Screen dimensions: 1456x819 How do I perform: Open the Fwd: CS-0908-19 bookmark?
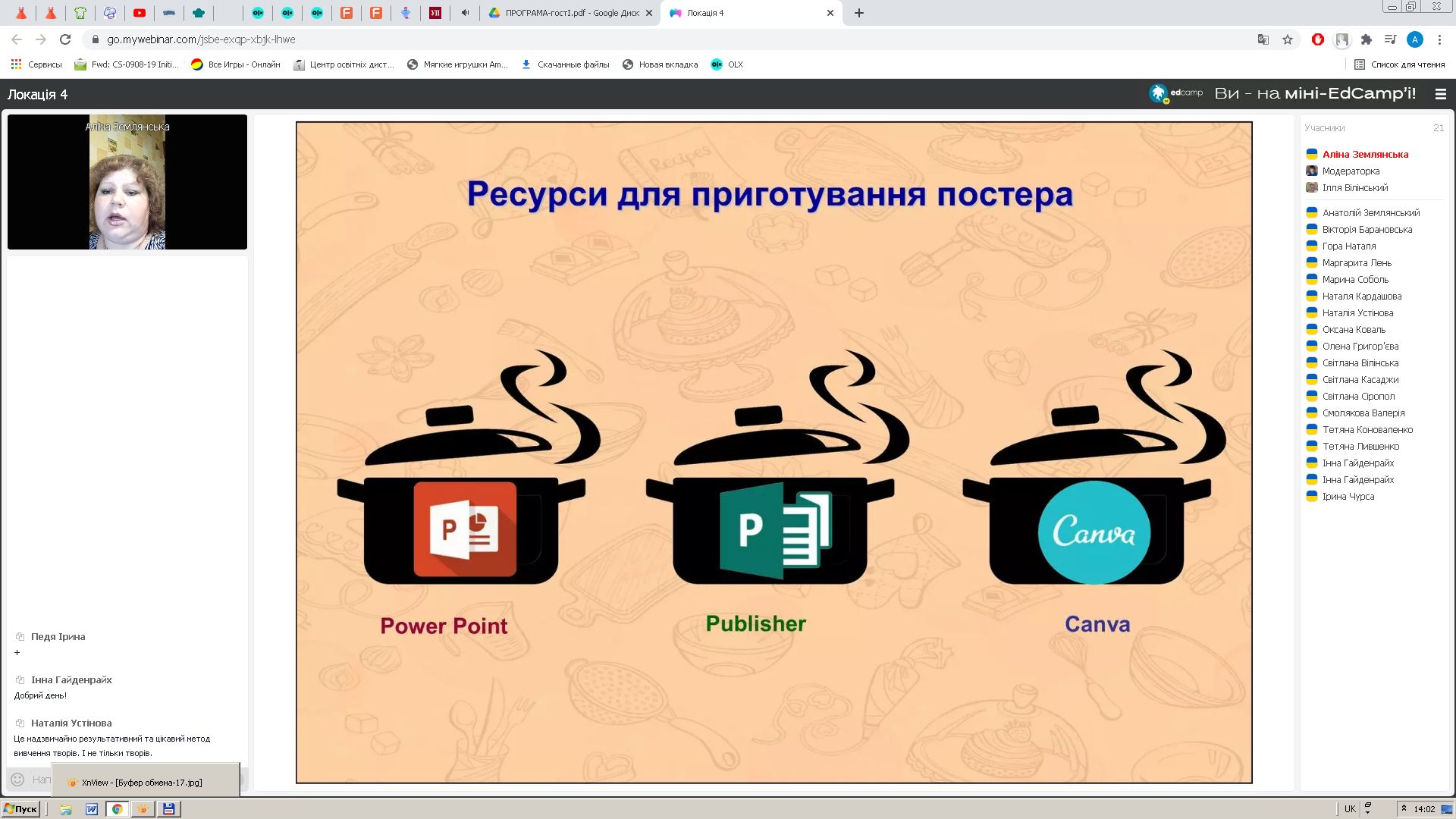coord(127,64)
